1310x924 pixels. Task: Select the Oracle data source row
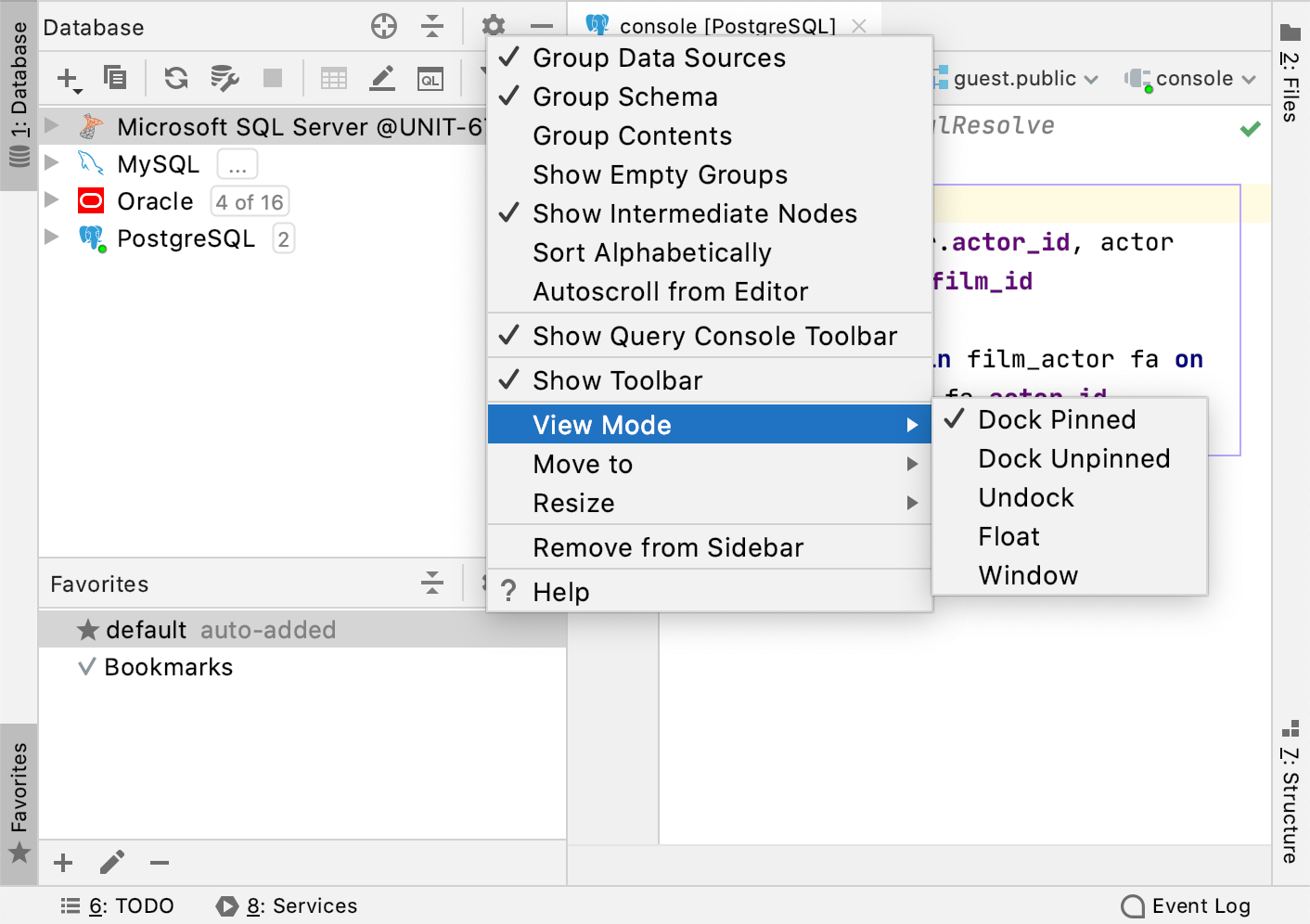[263, 201]
